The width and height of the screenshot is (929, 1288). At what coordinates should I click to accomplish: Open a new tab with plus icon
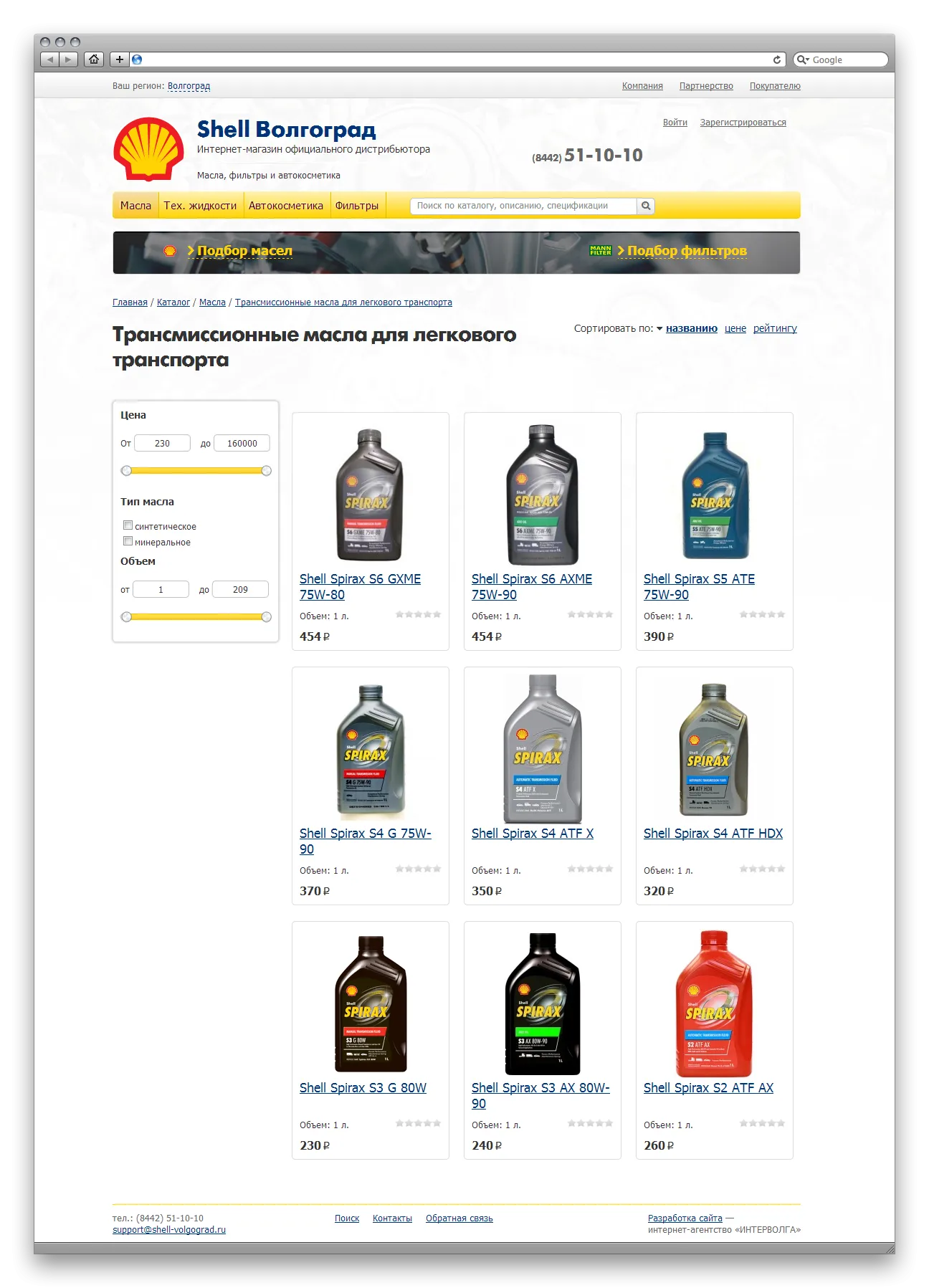[120, 59]
